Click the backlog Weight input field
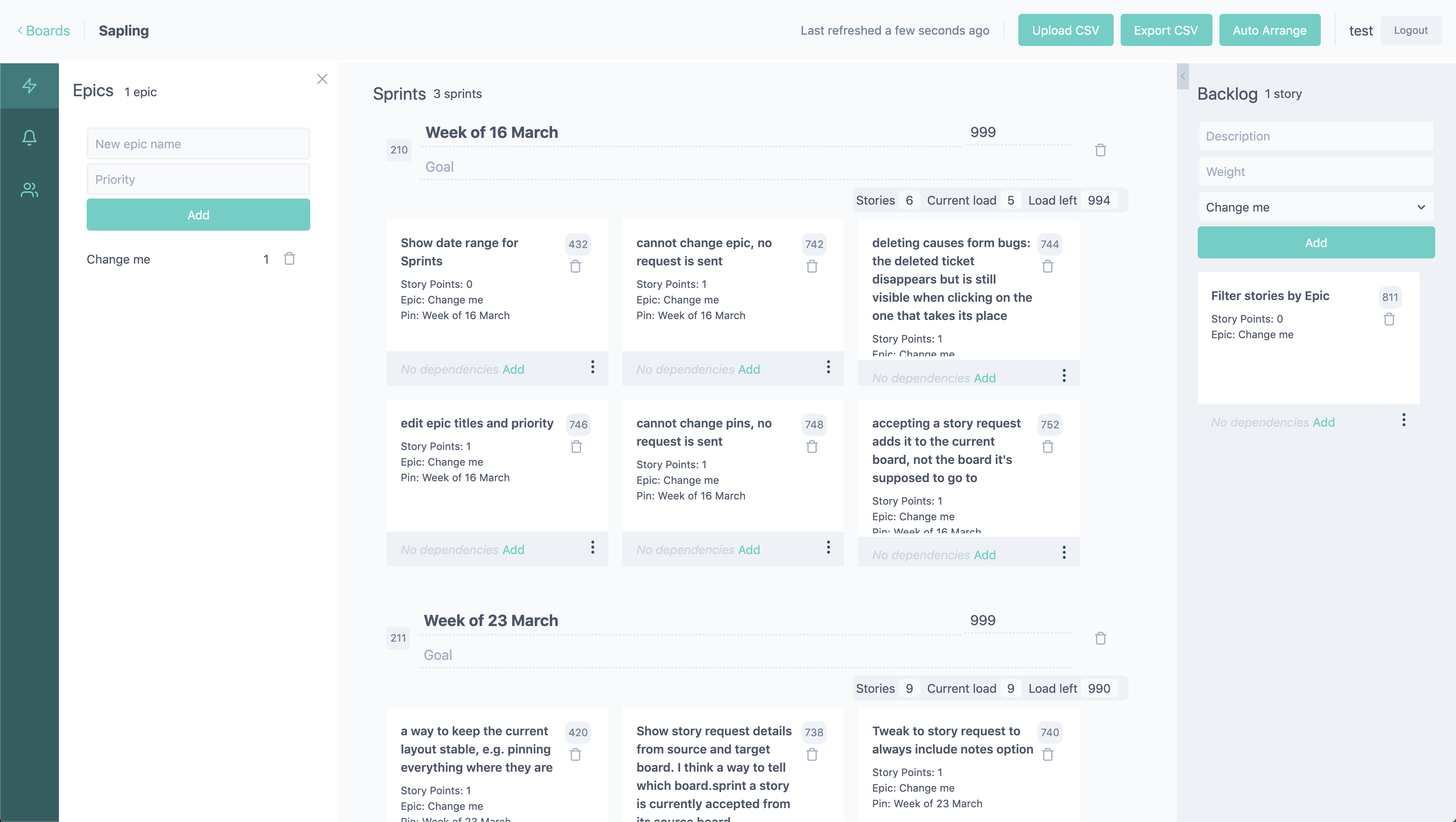 [1315, 172]
